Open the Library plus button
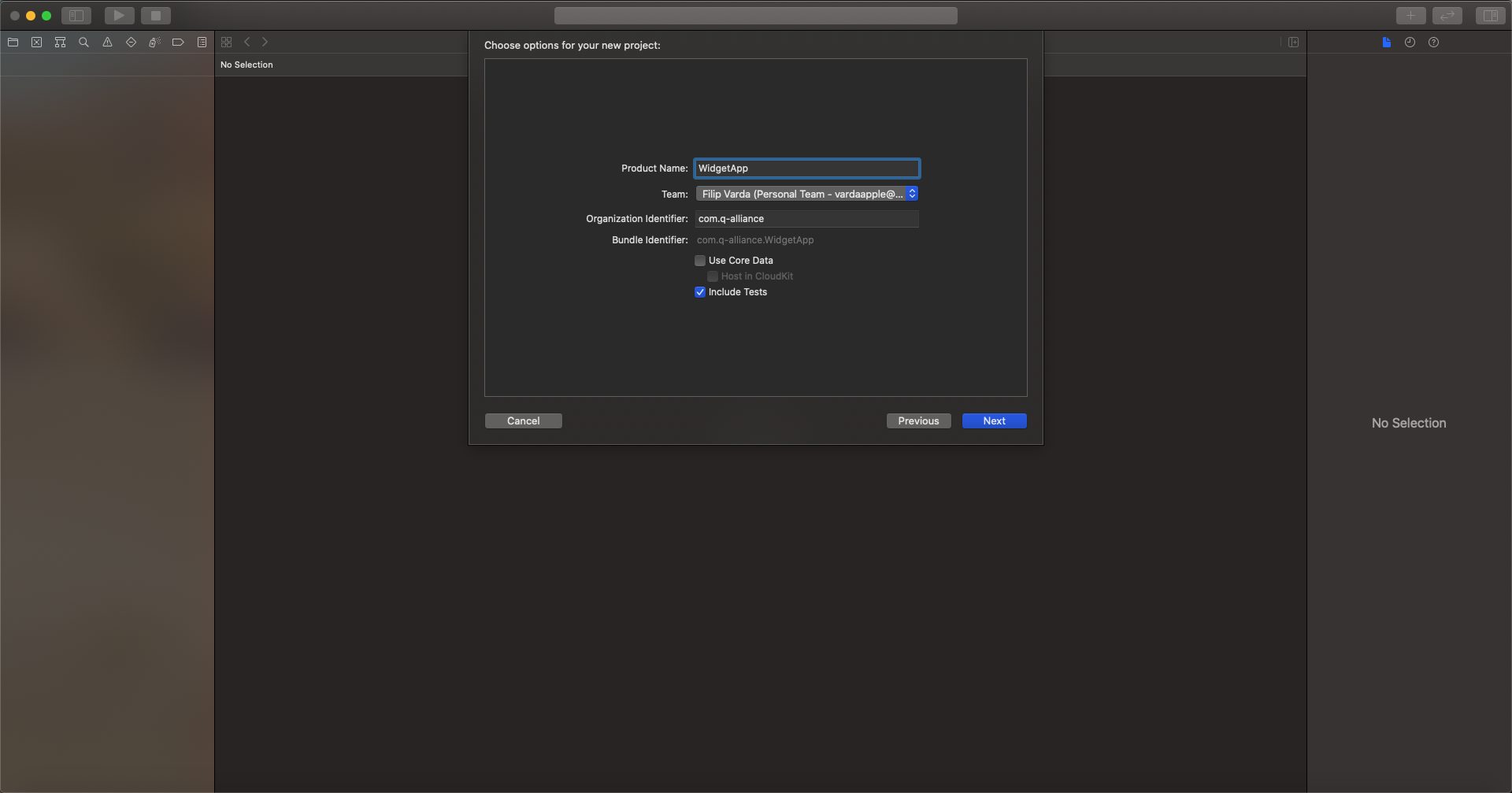Screen dimensions: 1512x793 click(x=1410, y=16)
